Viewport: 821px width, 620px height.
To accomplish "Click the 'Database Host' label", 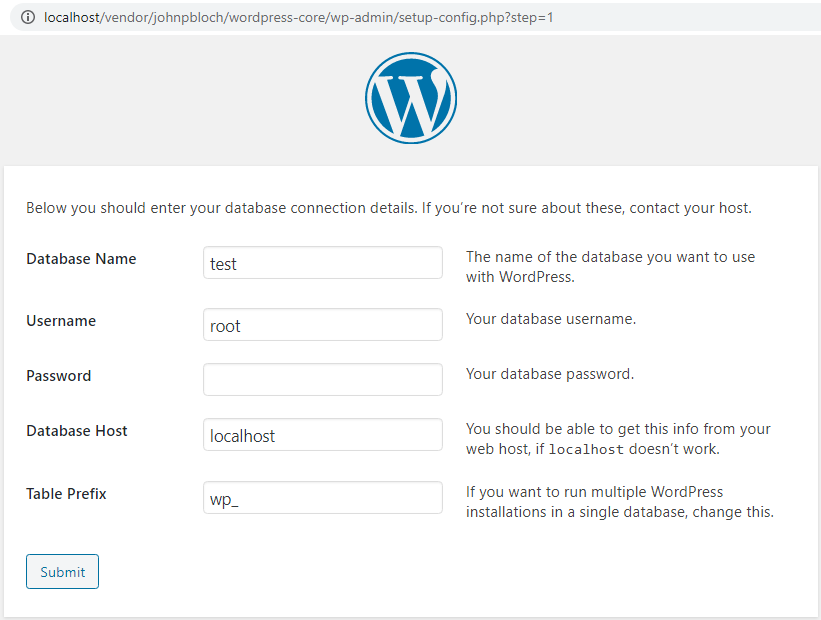I will point(77,431).
